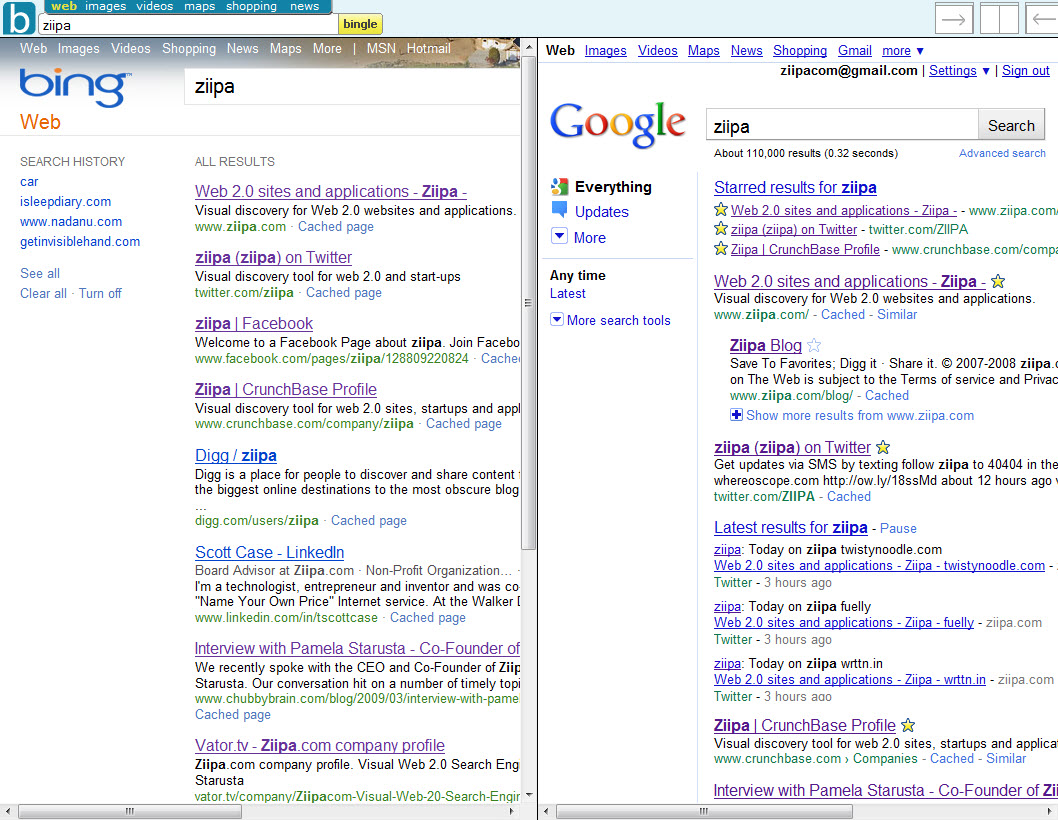This screenshot has height=820, width=1058.
Task: Open the Bing More menu
Action: (x=327, y=49)
